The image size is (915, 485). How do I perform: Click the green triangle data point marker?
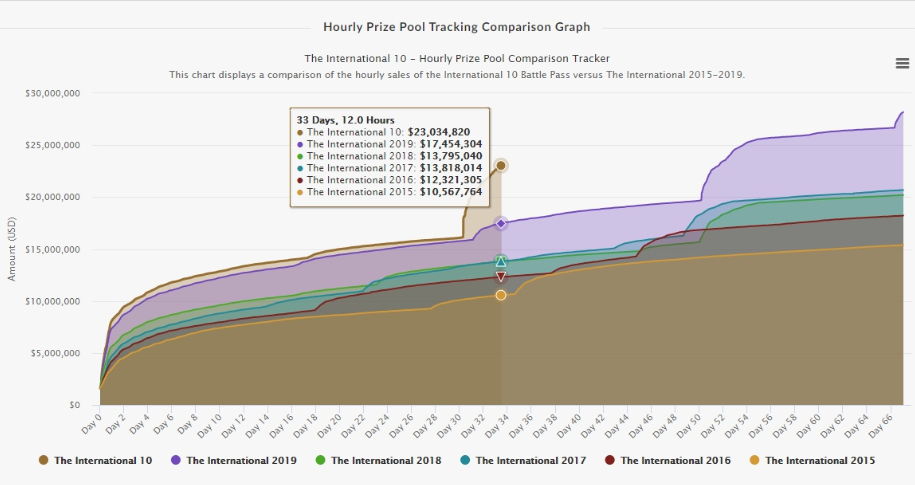(501, 262)
